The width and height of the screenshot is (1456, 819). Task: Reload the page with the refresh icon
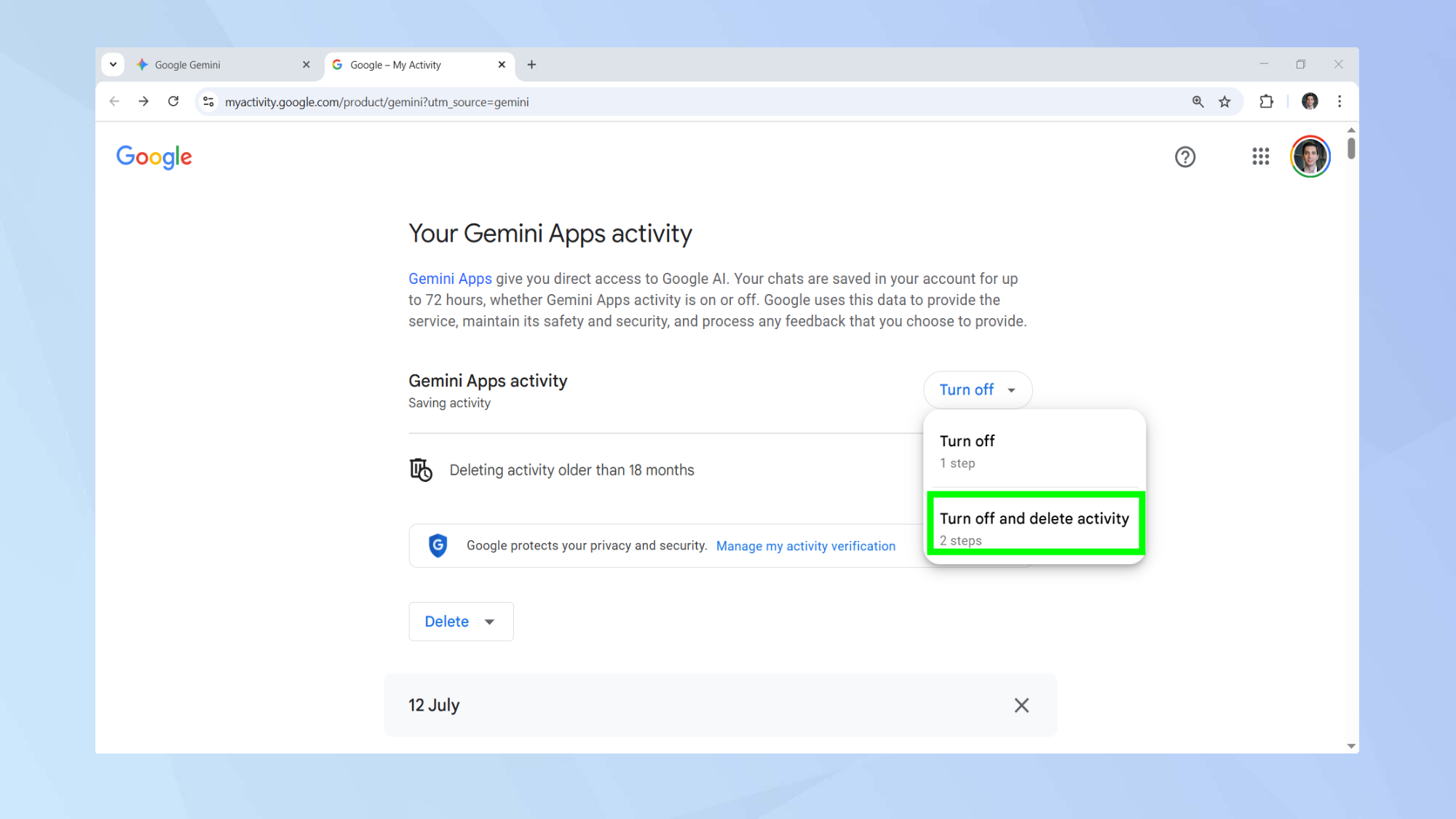click(173, 102)
